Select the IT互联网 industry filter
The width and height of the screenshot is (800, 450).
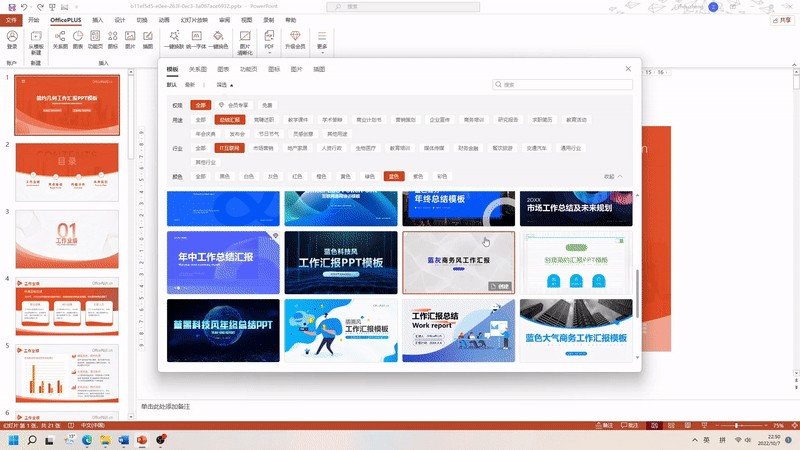click(x=230, y=148)
